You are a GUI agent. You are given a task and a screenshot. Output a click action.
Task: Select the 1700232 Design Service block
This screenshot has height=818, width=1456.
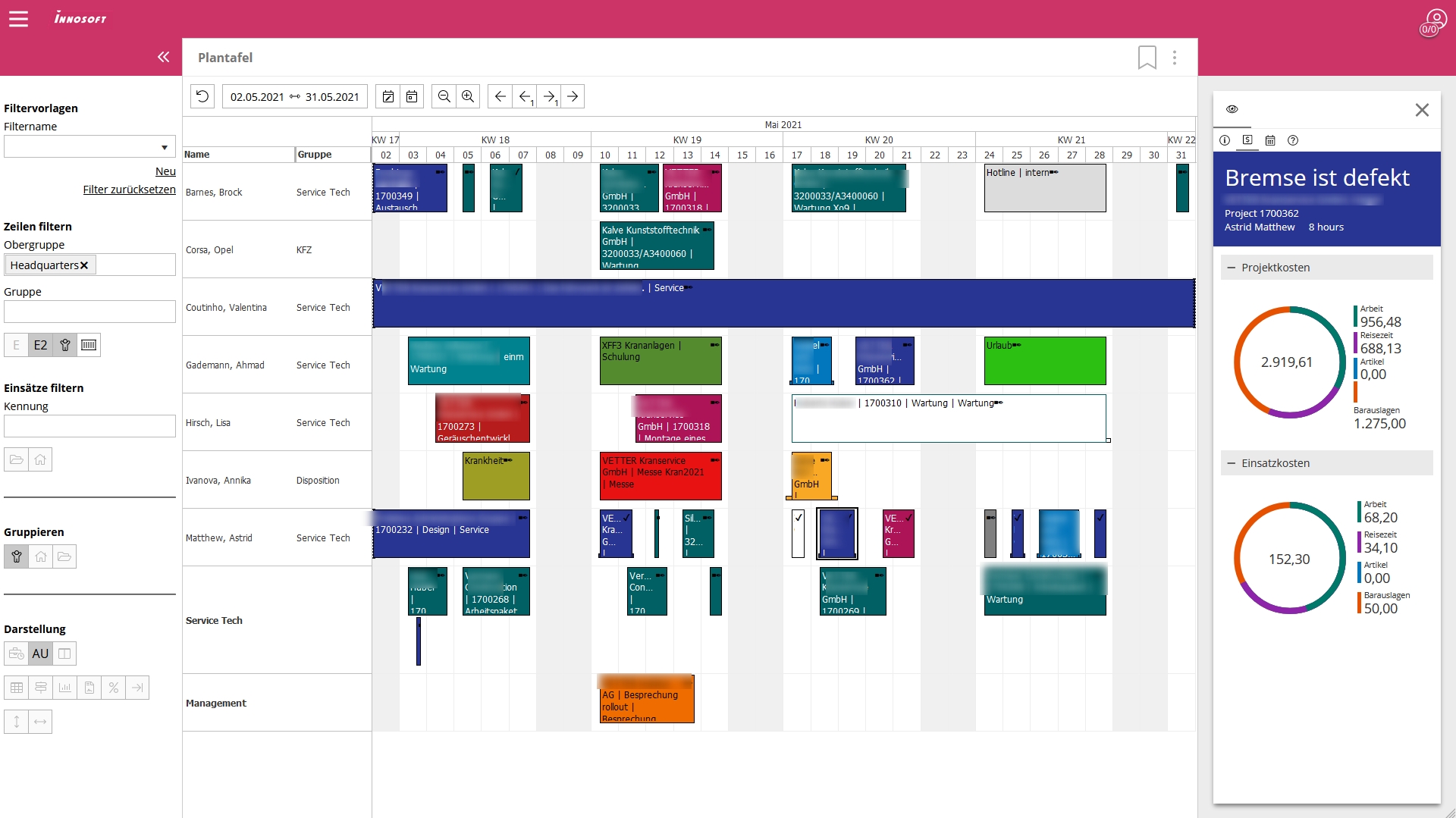pos(451,534)
